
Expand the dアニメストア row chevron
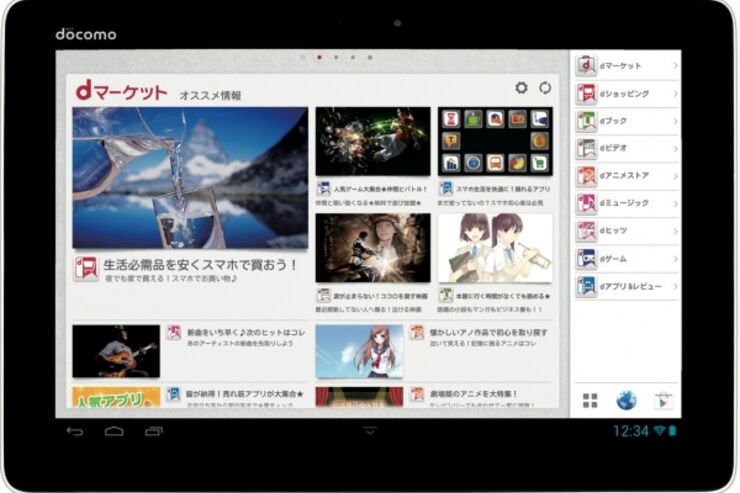675,175
